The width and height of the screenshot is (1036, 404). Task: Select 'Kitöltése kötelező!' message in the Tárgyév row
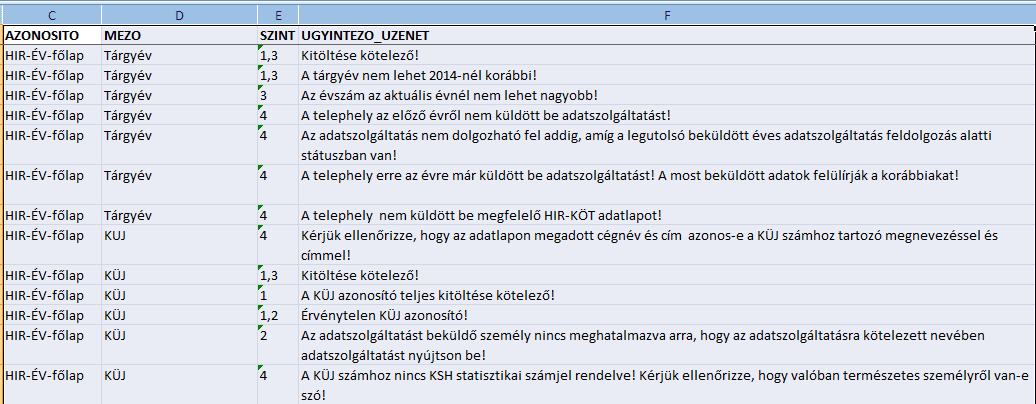[667, 55]
